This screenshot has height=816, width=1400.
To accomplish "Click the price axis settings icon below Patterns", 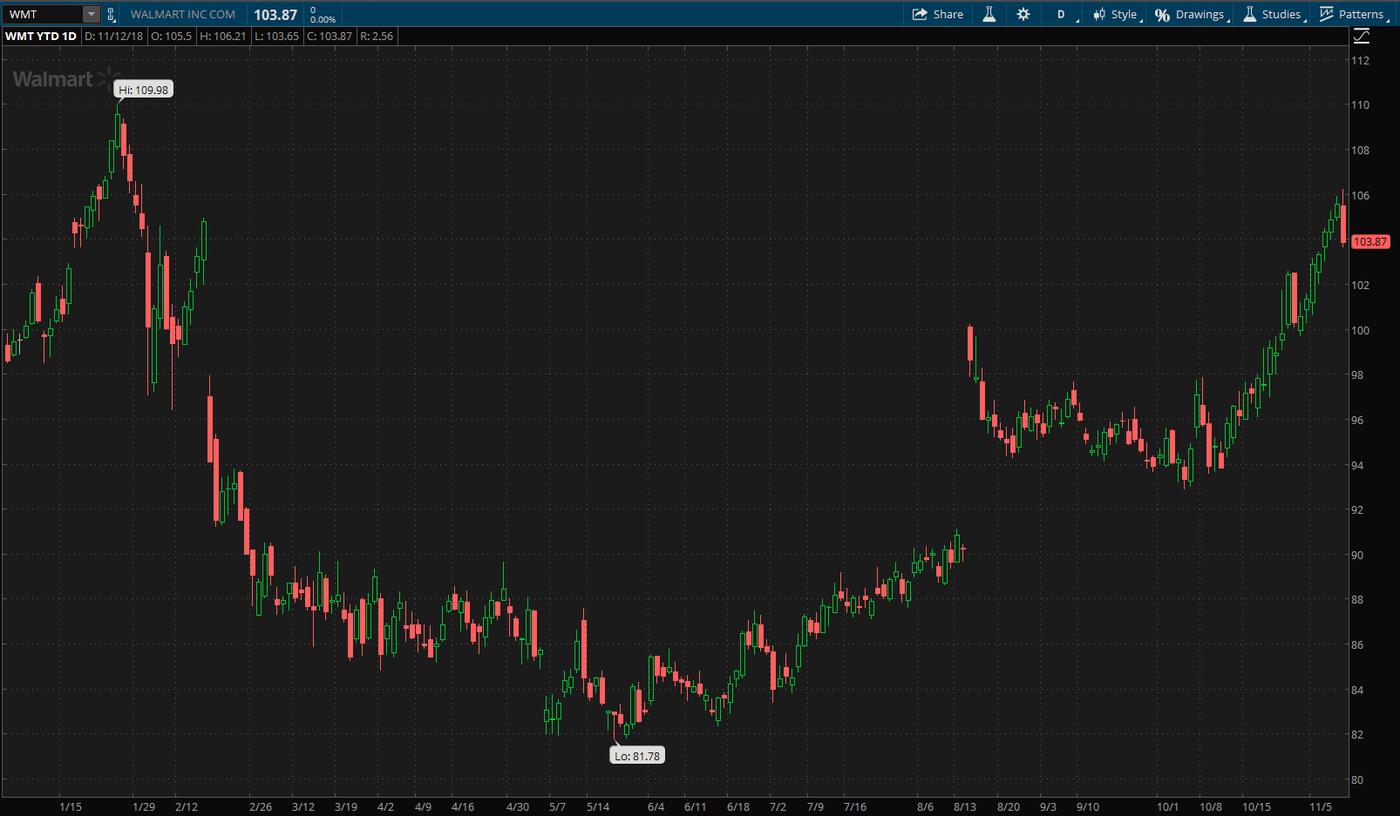I will (1362, 36).
